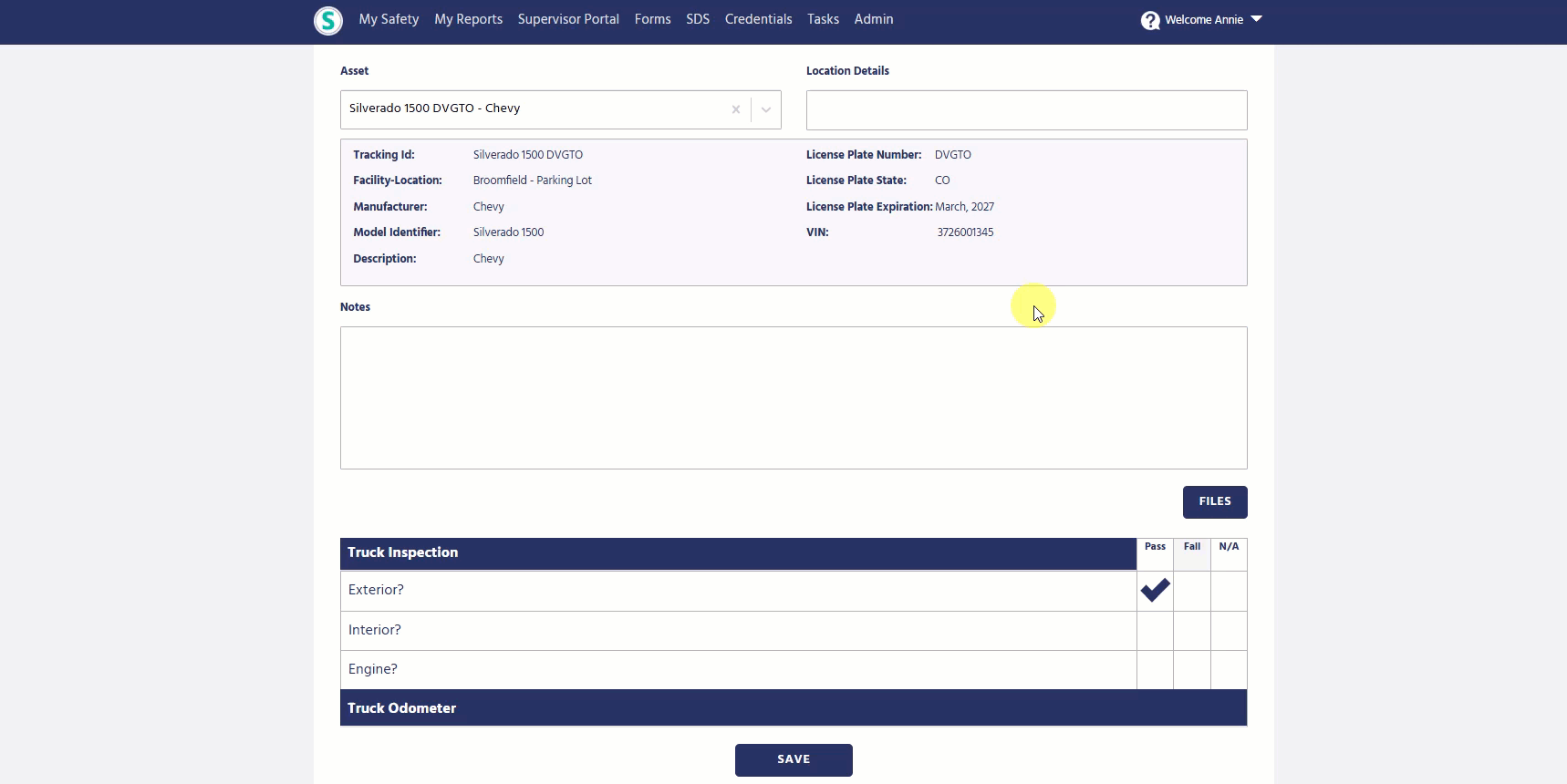The height and width of the screenshot is (784, 1567).
Task: Click the License Plate State value CO
Action: coord(942,181)
